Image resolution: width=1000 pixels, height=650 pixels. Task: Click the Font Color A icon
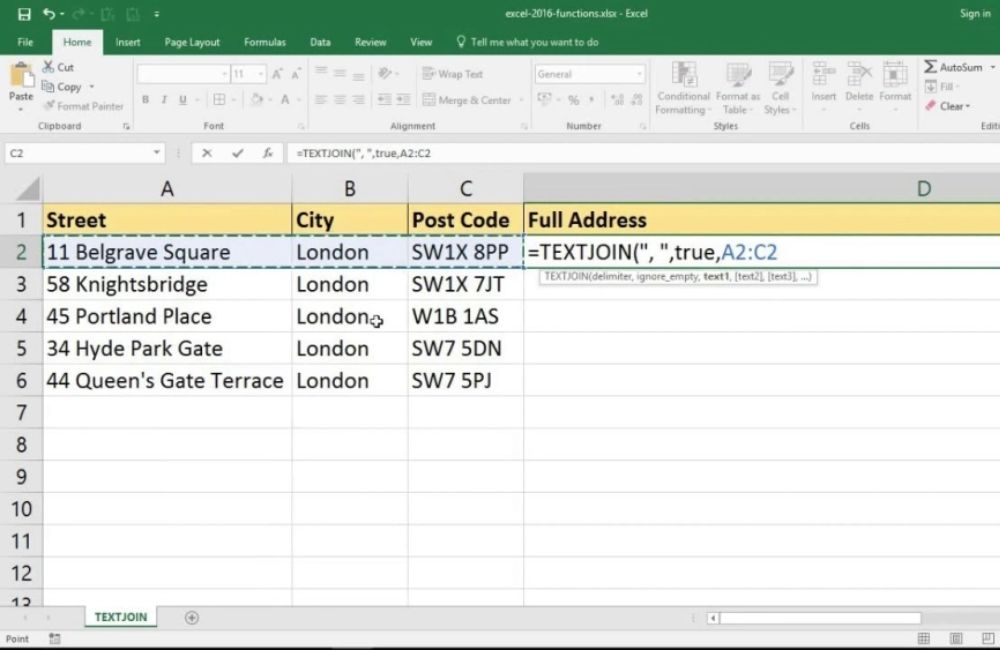pyautogui.click(x=285, y=100)
